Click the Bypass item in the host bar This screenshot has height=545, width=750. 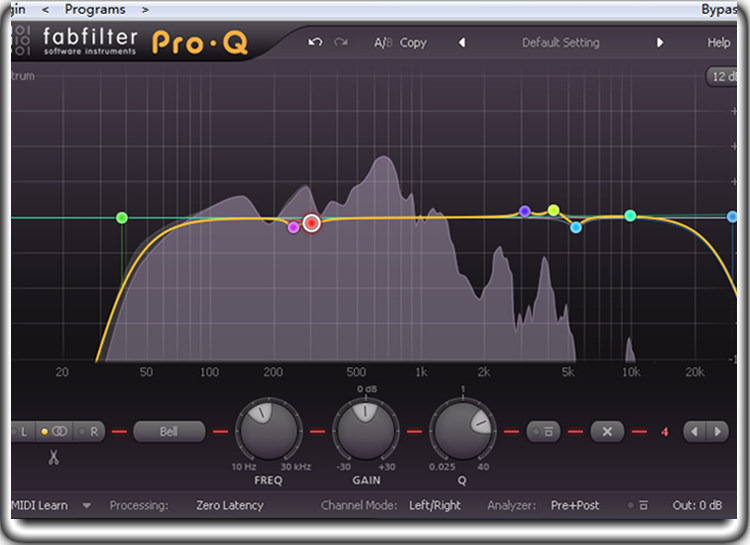(719, 10)
